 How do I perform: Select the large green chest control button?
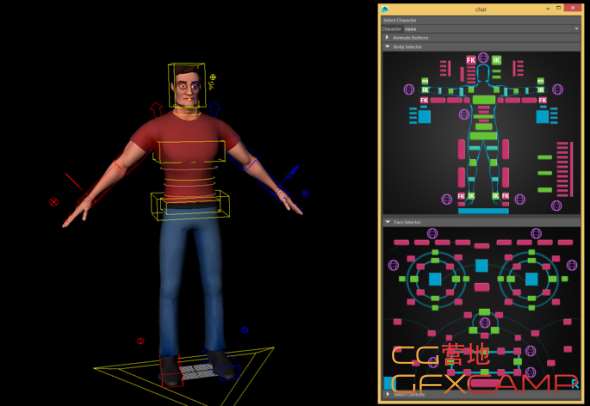(484, 100)
